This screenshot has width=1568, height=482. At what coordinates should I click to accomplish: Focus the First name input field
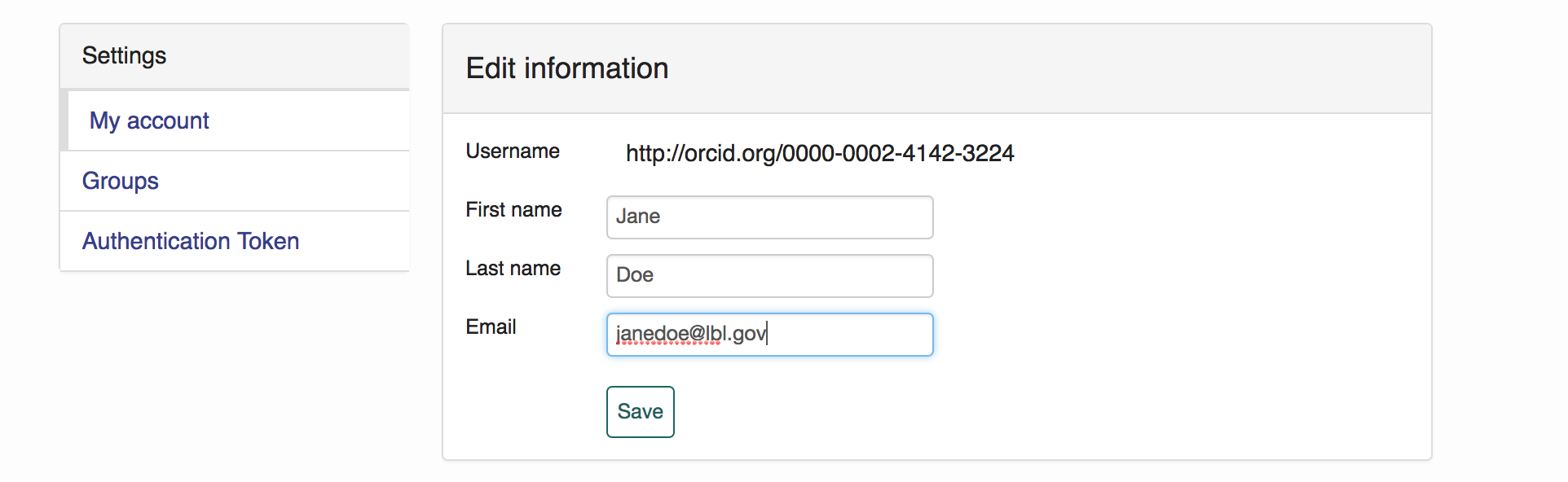[769, 217]
